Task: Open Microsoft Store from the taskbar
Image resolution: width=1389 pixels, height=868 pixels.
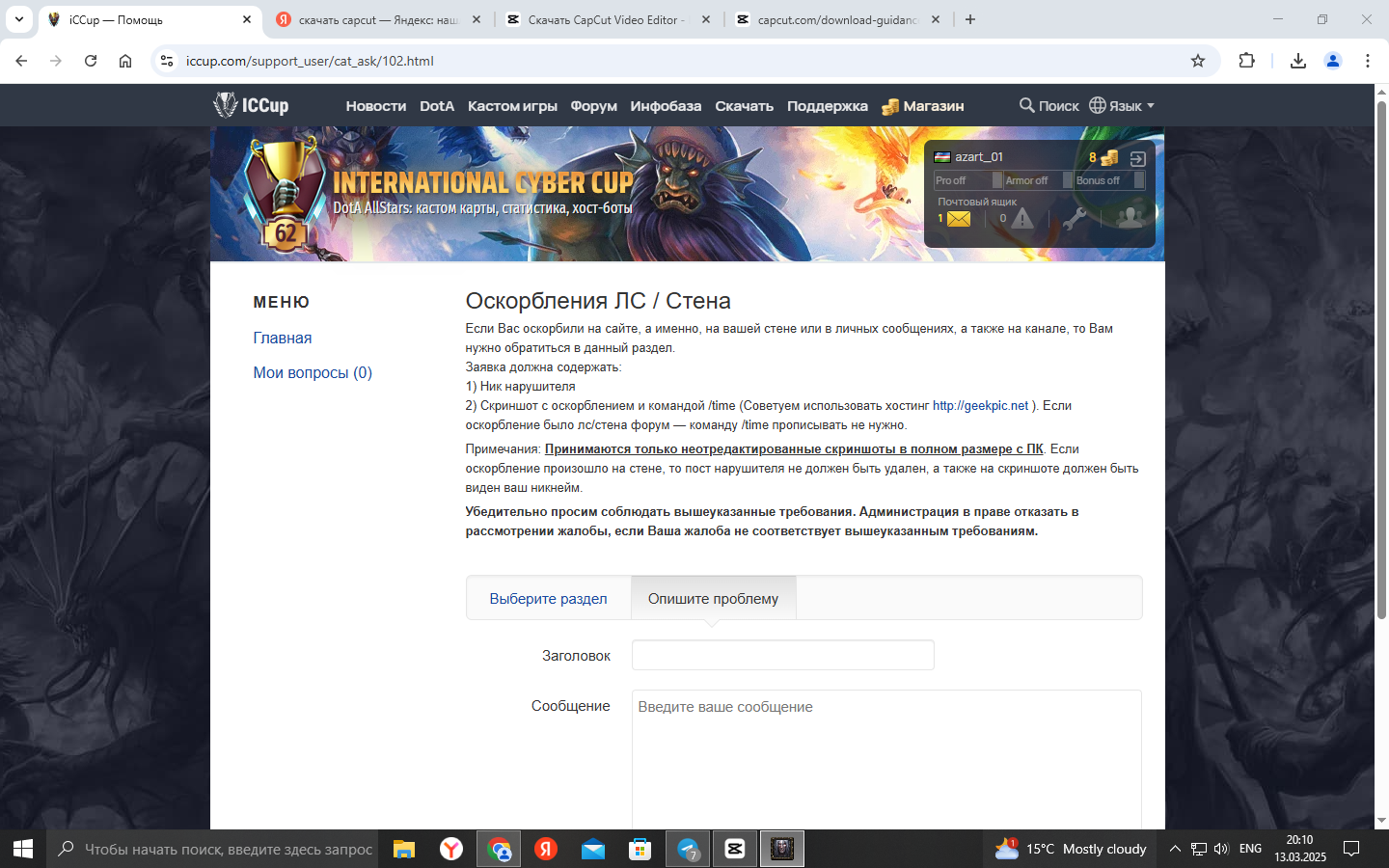Action: pos(640,849)
